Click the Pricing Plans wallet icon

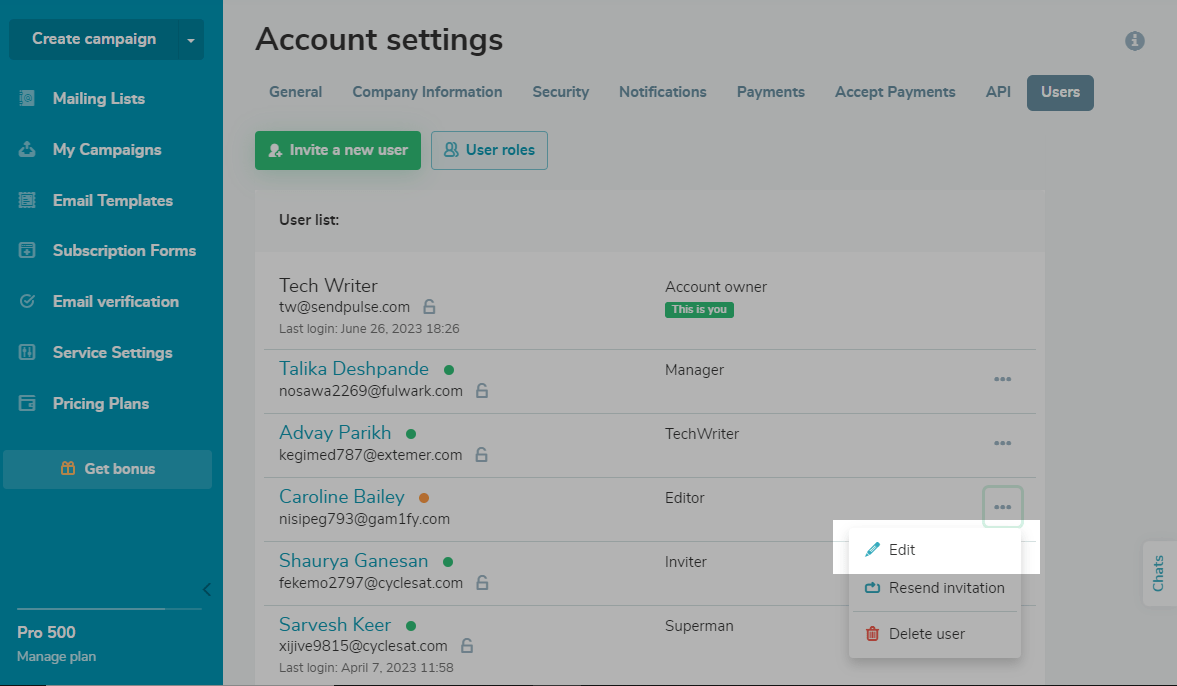(x=28, y=403)
